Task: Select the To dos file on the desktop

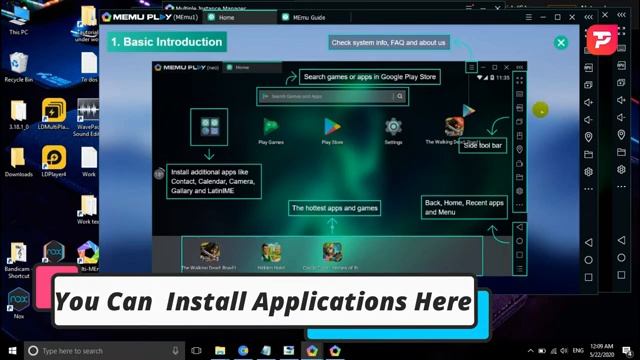Action: (89, 67)
